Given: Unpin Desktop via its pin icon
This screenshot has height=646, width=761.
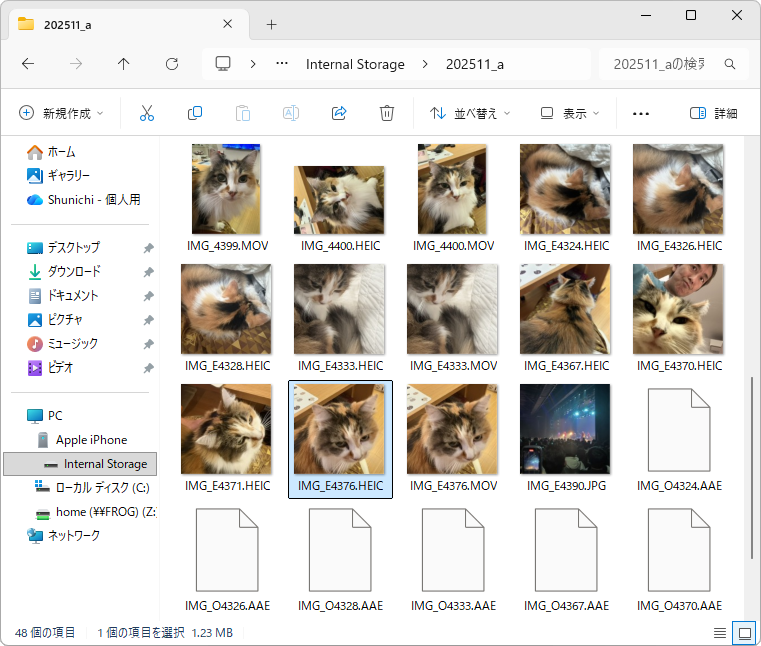Looking at the screenshot, I should (149, 248).
